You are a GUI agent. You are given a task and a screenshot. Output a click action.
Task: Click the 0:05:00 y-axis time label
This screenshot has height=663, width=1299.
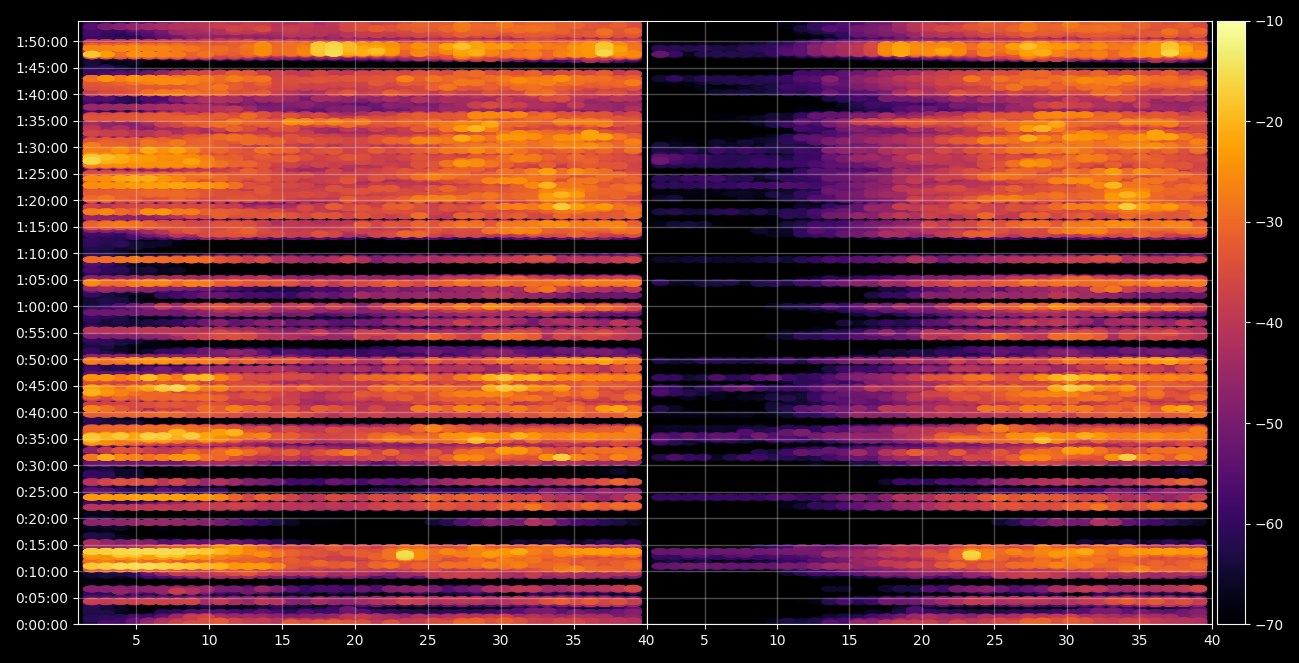click(43, 598)
